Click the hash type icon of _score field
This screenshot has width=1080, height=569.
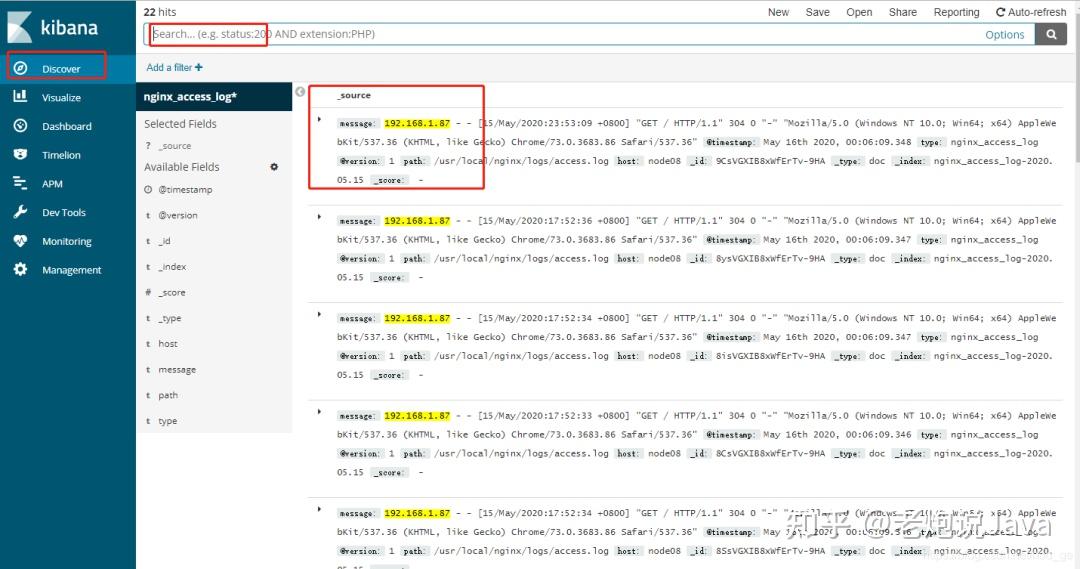click(x=148, y=292)
